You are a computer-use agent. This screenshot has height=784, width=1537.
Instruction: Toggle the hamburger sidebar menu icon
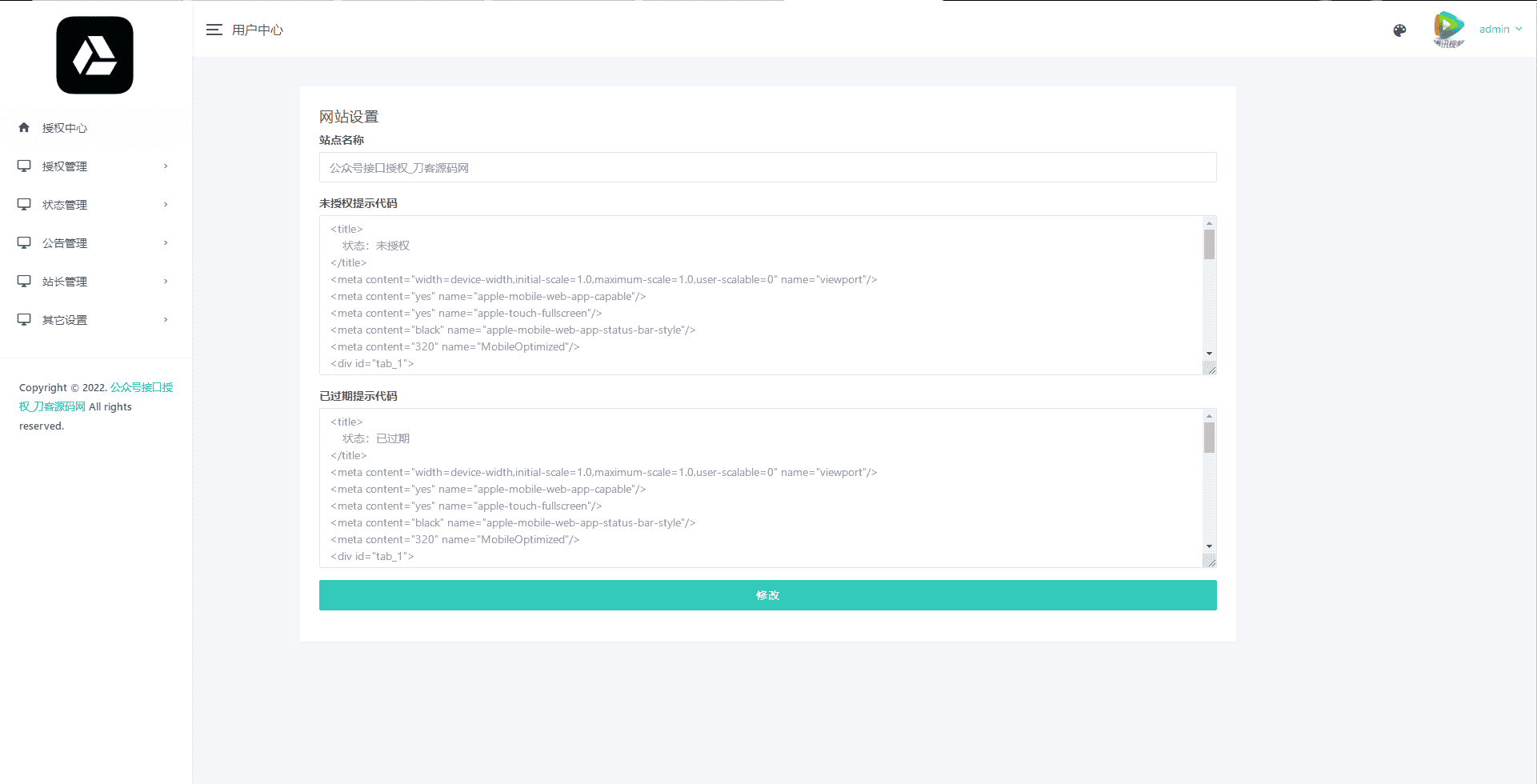(x=214, y=30)
